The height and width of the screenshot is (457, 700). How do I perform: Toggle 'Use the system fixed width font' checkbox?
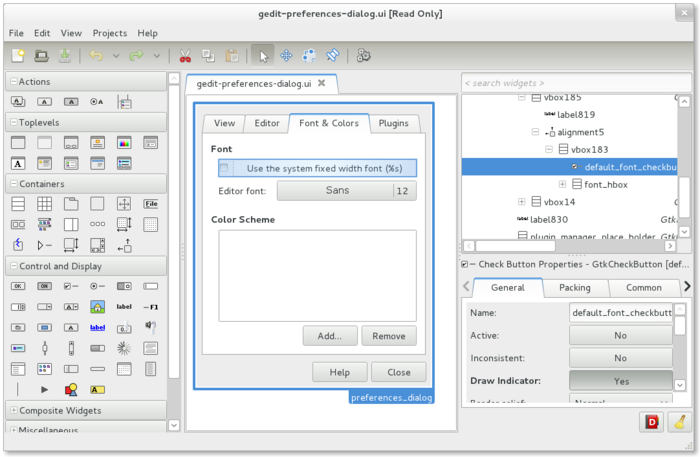(225, 168)
